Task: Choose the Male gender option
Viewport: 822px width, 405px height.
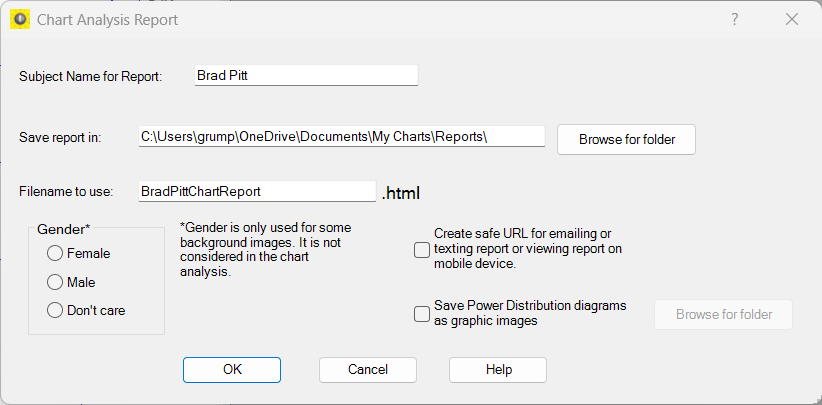Action: pyautogui.click(x=55, y=282)
